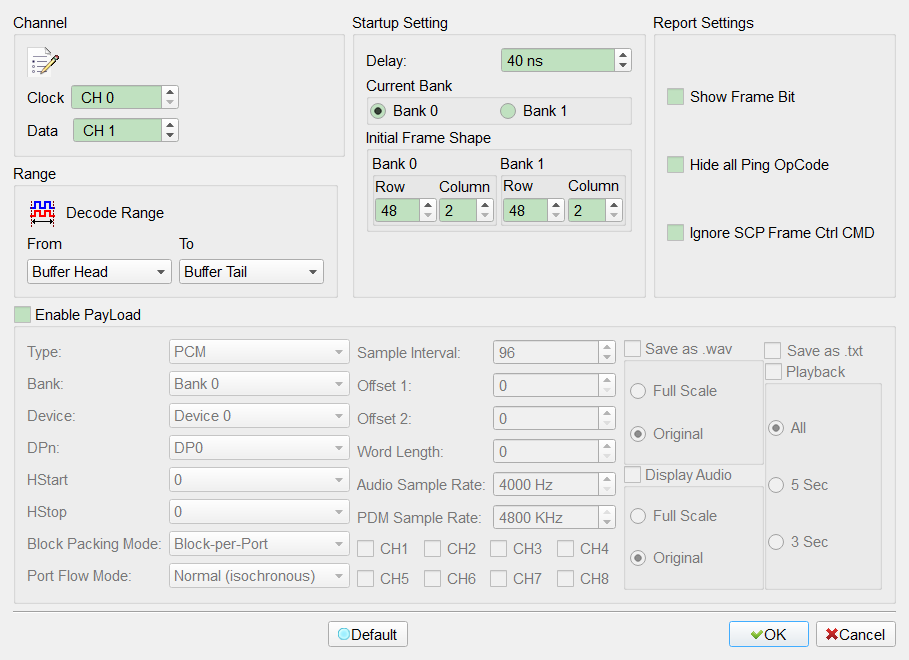This screenshot has width=909, height=660.
Task: Click the Offset 1 field
Action: [x=546, y=386]
